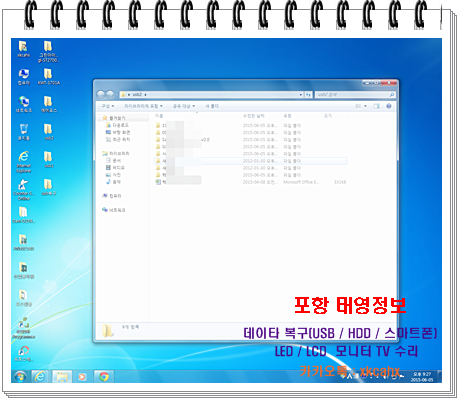Open Explorer help question-mark icon

(x=389, y=106)
